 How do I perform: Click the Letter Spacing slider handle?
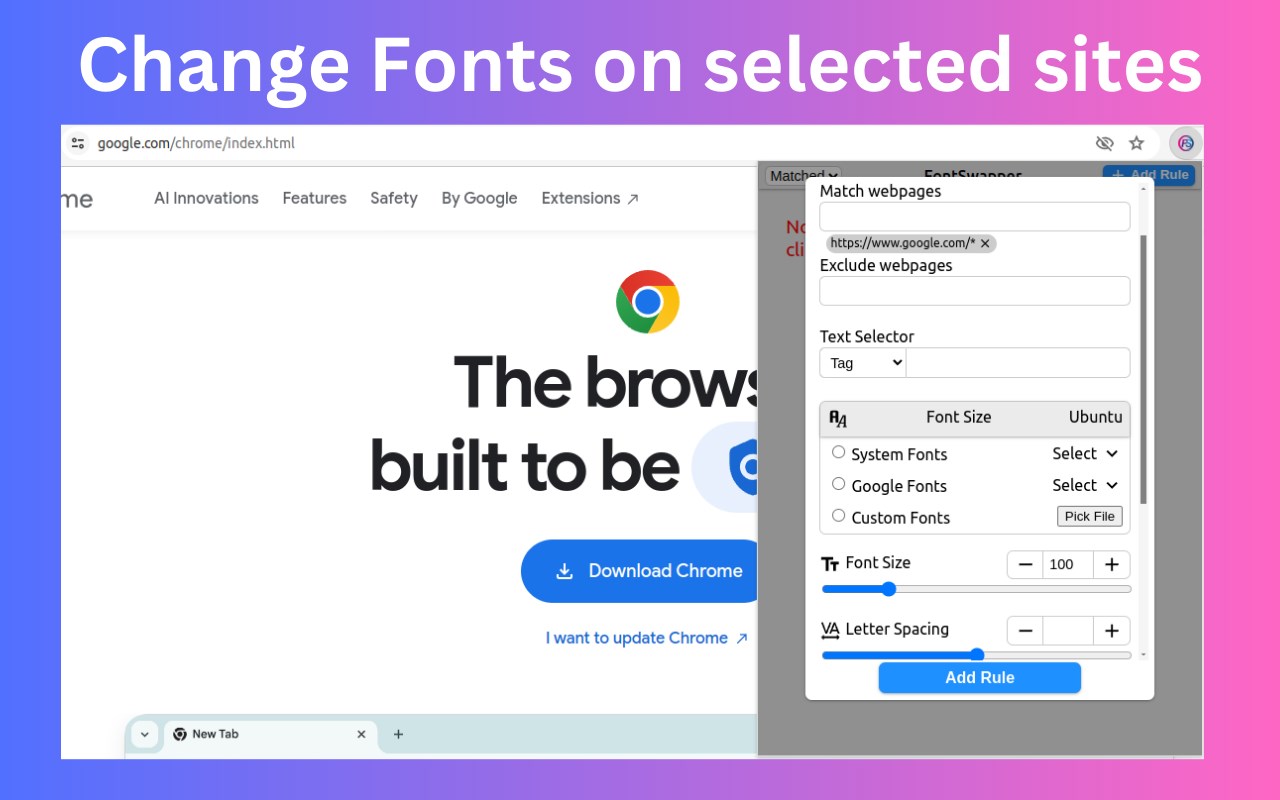[x=977, y=655]
